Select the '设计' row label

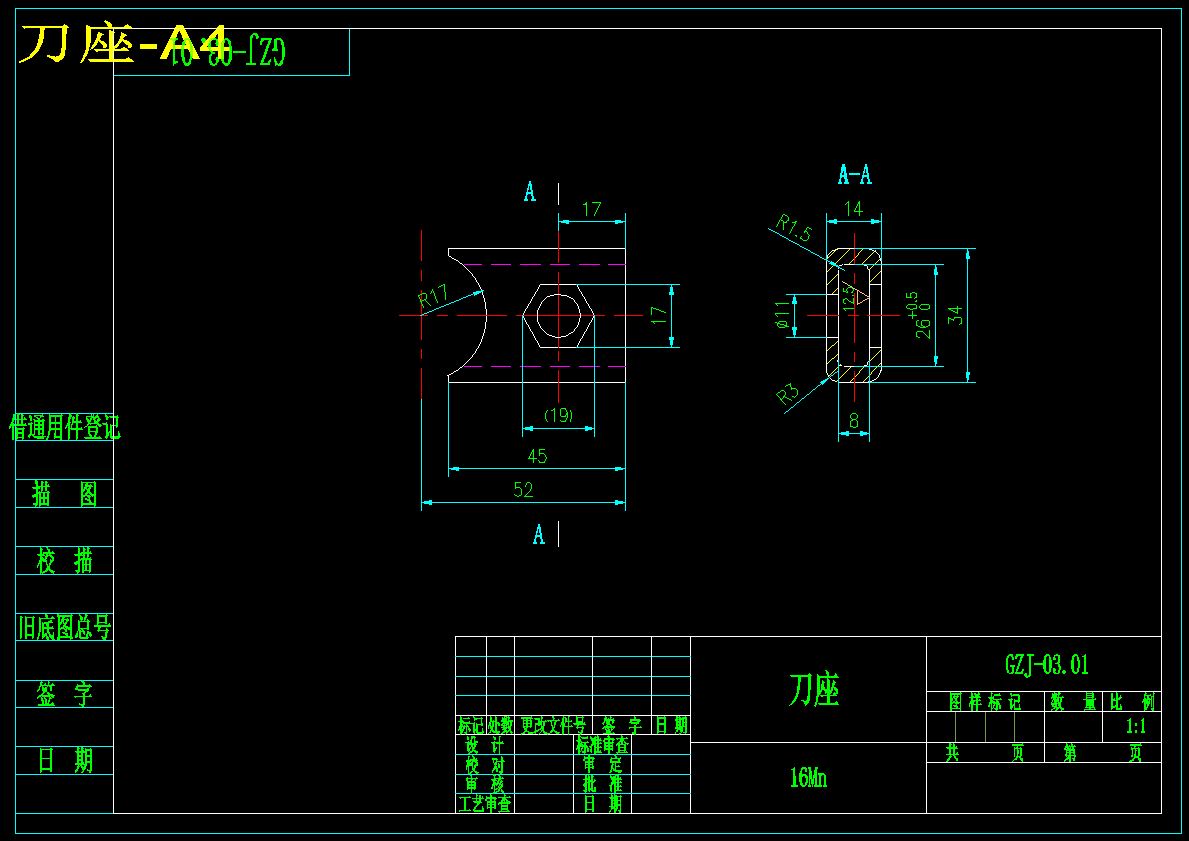tap(485, 745)
